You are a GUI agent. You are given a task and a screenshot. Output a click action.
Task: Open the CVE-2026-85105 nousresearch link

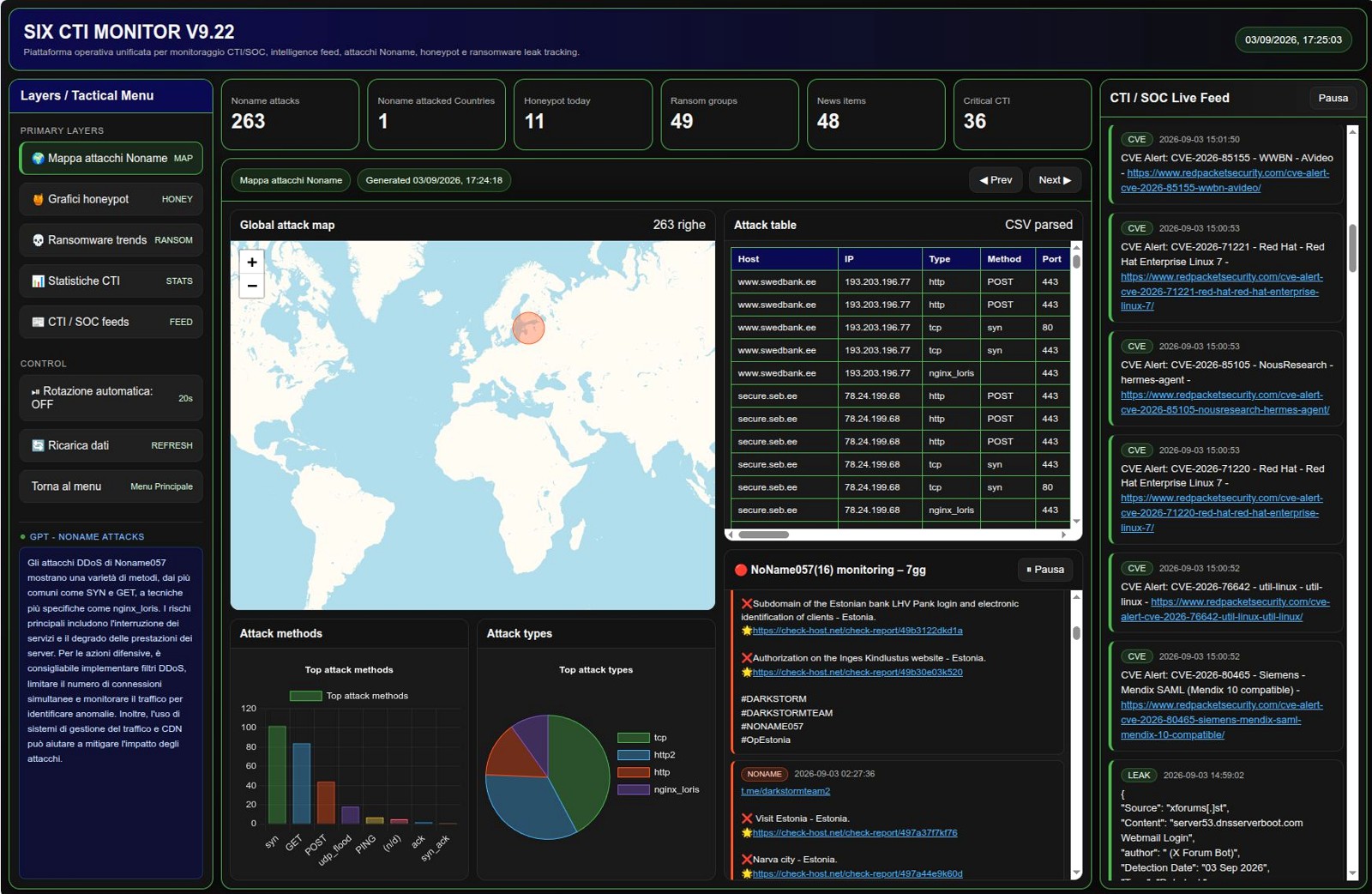tap(1225, 402)
